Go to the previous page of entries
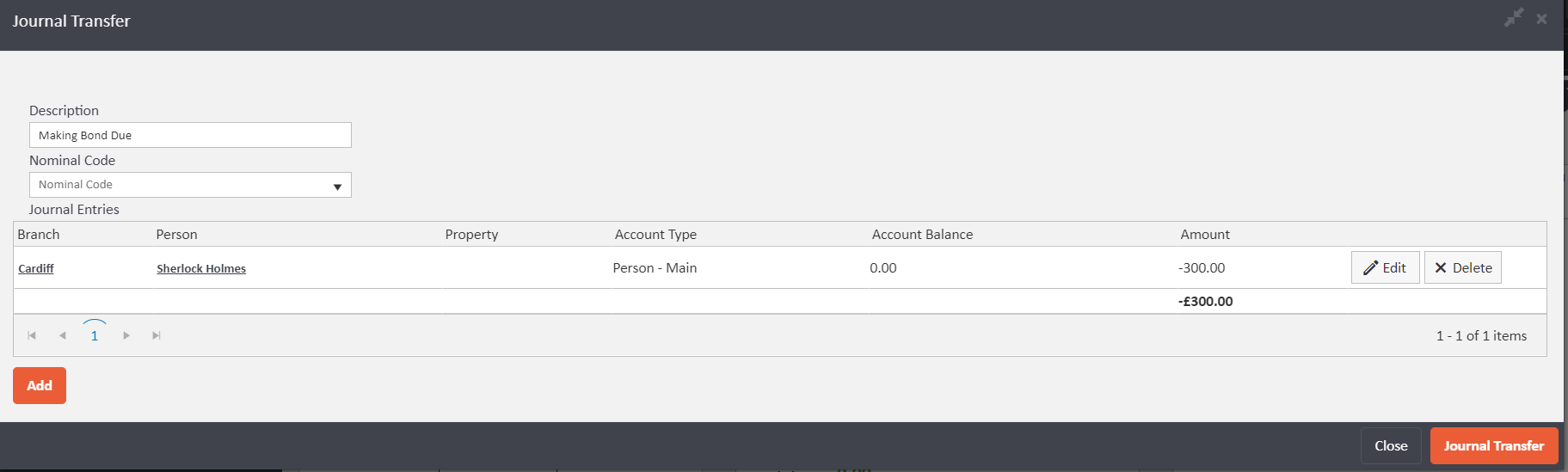 click(63, 335)
